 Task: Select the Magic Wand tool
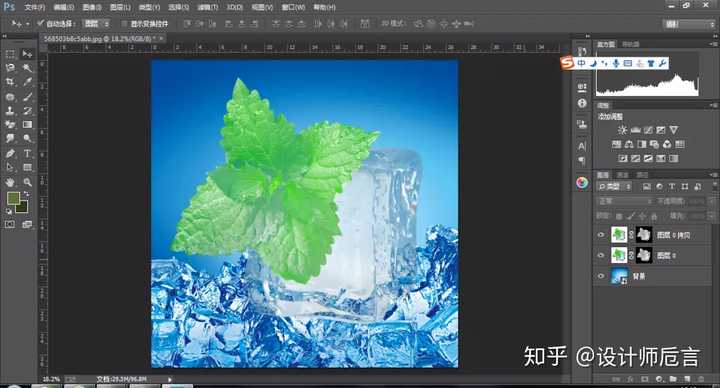click(27, 68)
